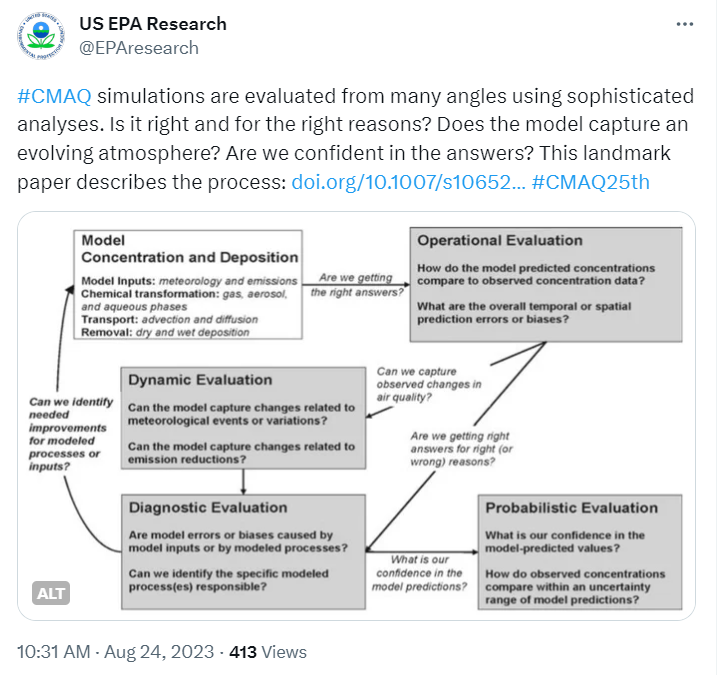
Task: Click 'What is our confidence' diagram label
Action: 420,573
